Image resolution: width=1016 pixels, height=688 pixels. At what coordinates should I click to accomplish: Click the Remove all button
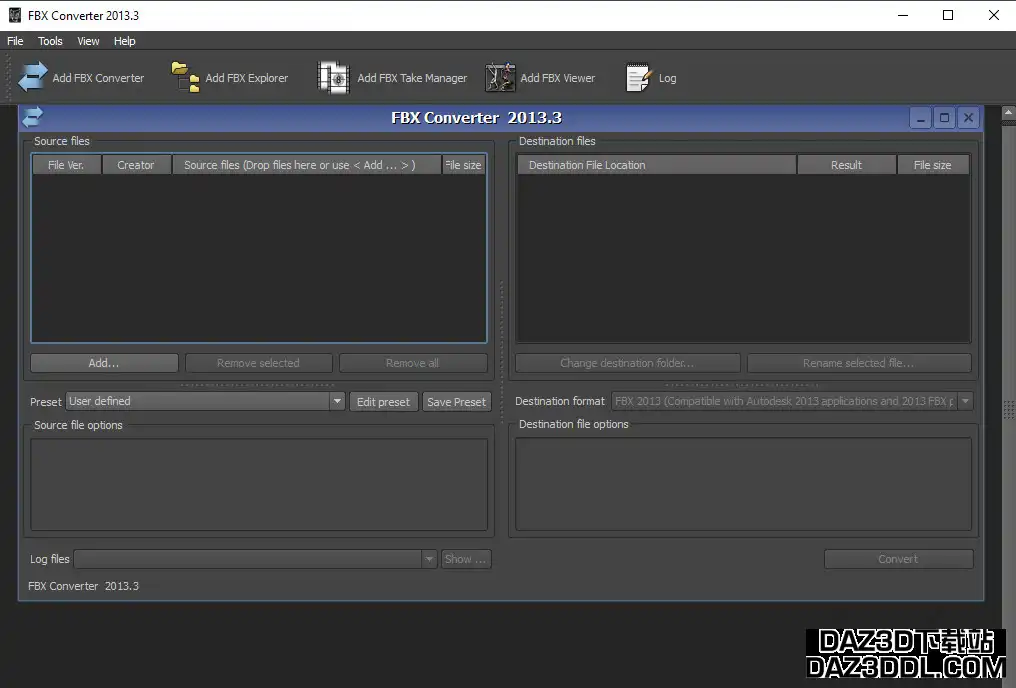(413, 363)
